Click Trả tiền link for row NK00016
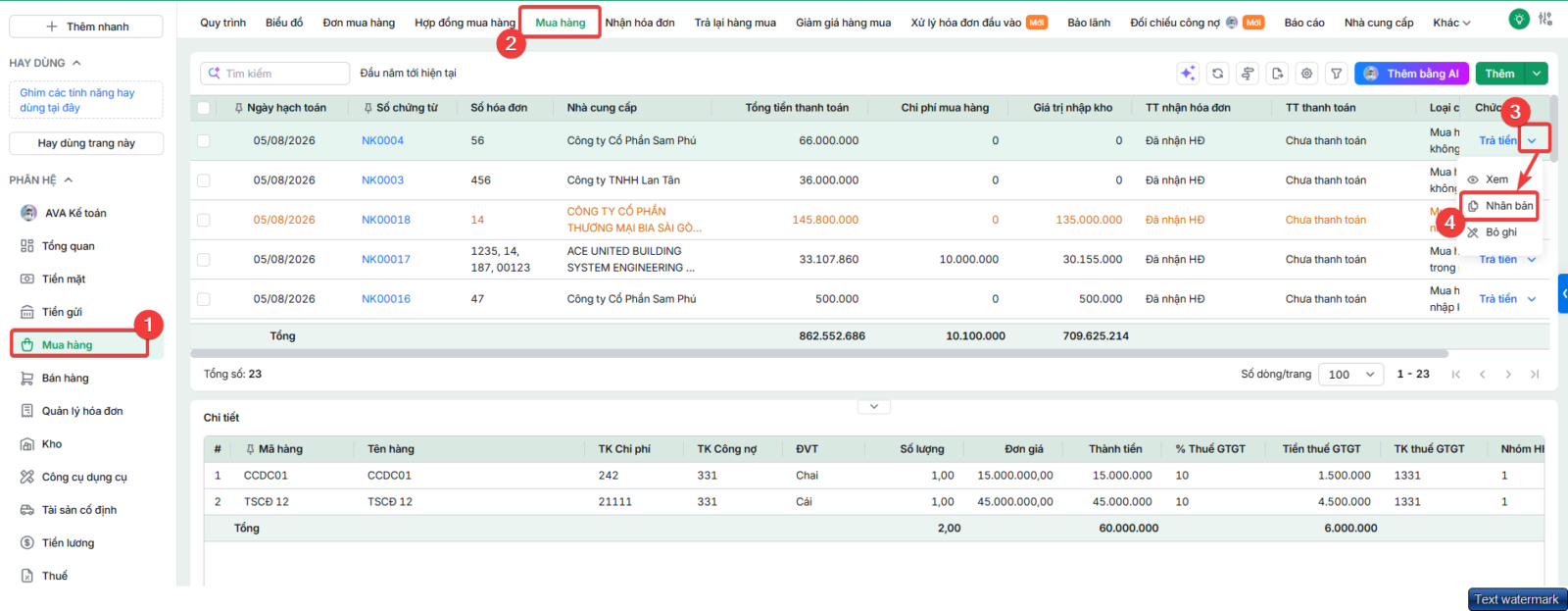This screenshot has width=1568, height=611. [x=1497, y=299]
